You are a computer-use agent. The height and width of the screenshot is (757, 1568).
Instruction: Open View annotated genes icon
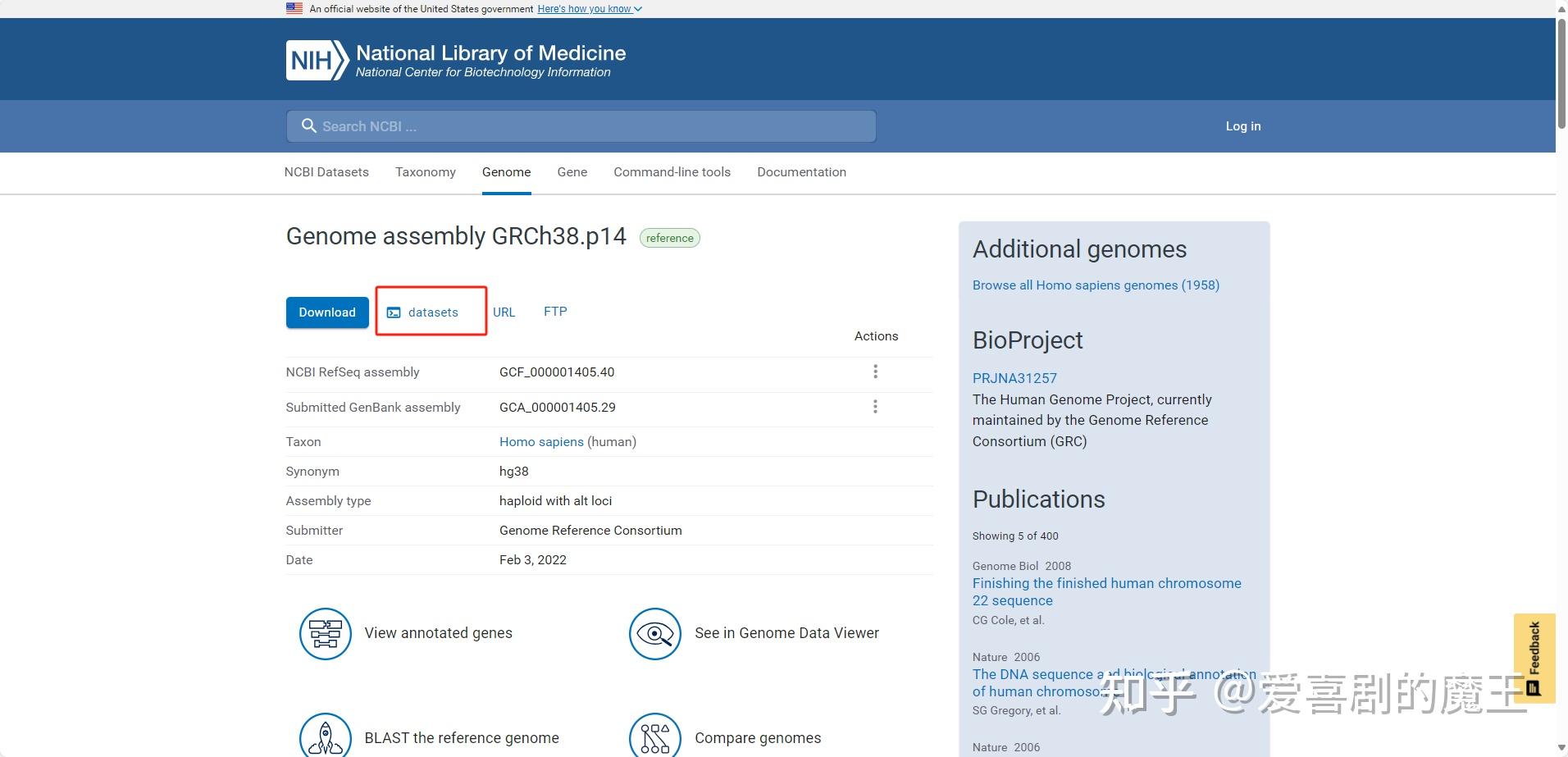pyautogui.click(x=326, y=633)
